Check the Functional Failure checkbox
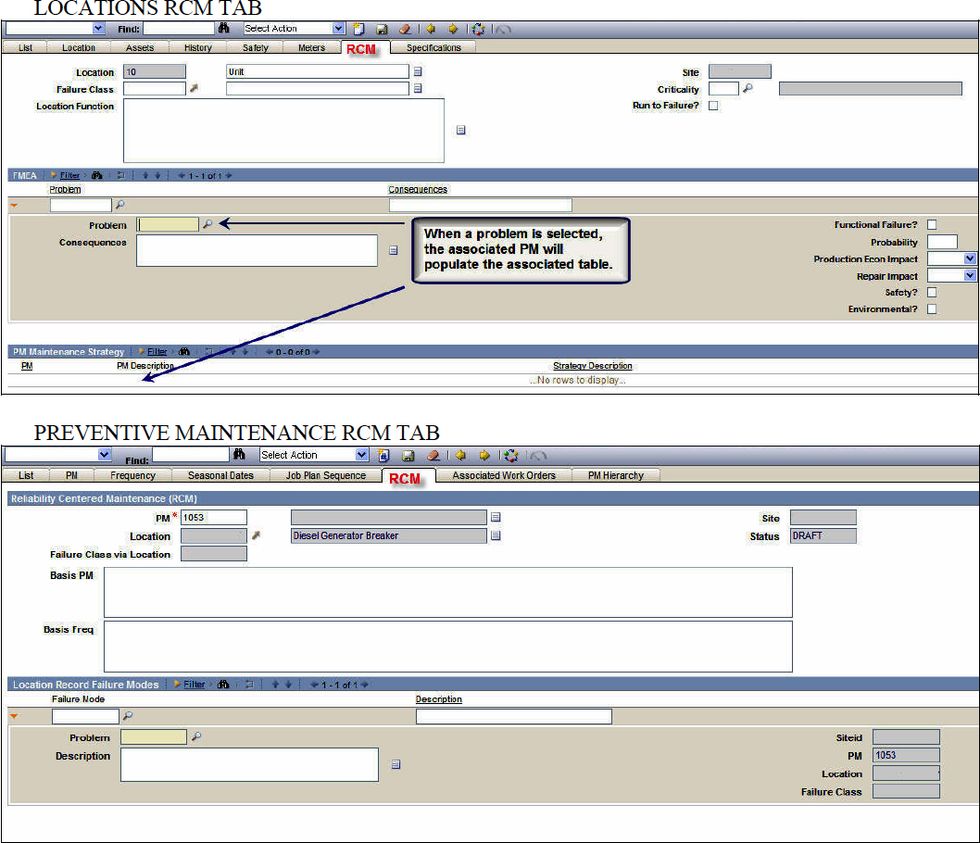This screenshot has height=843, width=980. (x=930, y=226)
